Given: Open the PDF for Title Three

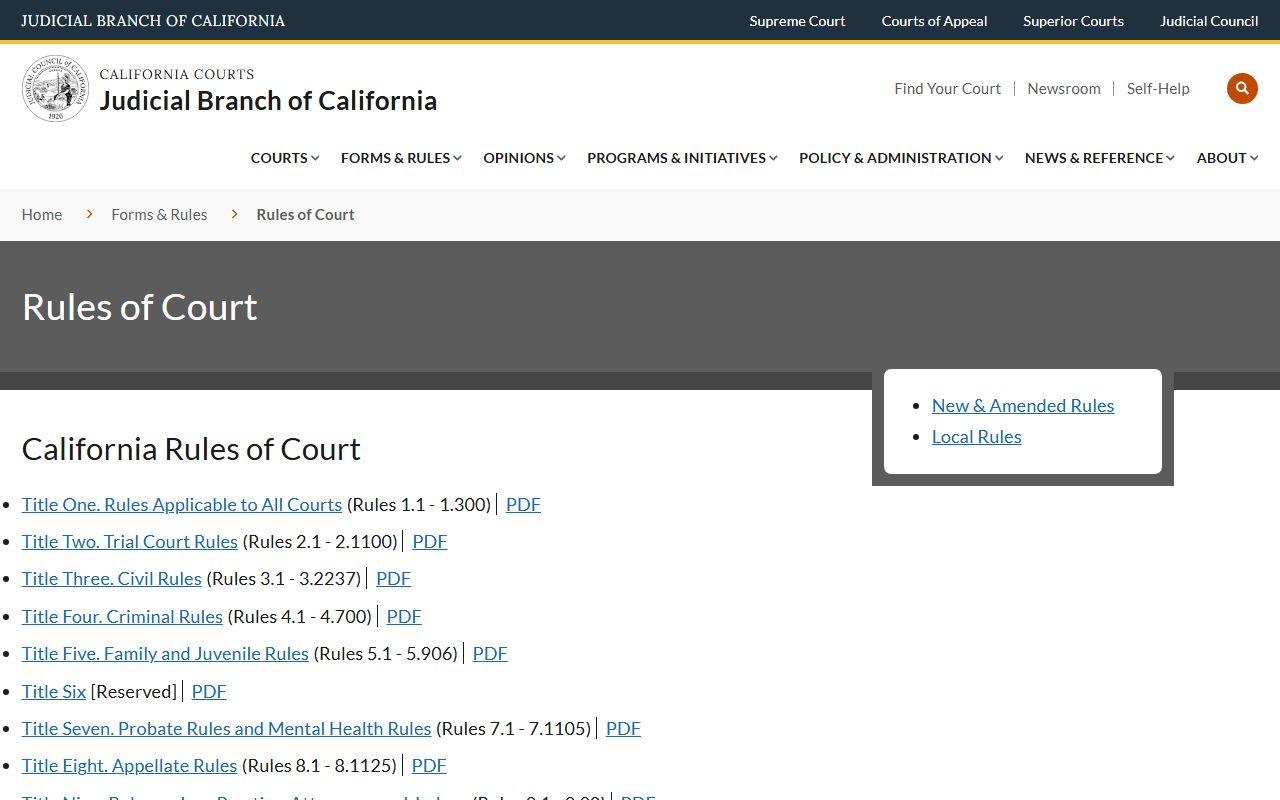Looking at the screenshot, I should click(393, 578).
